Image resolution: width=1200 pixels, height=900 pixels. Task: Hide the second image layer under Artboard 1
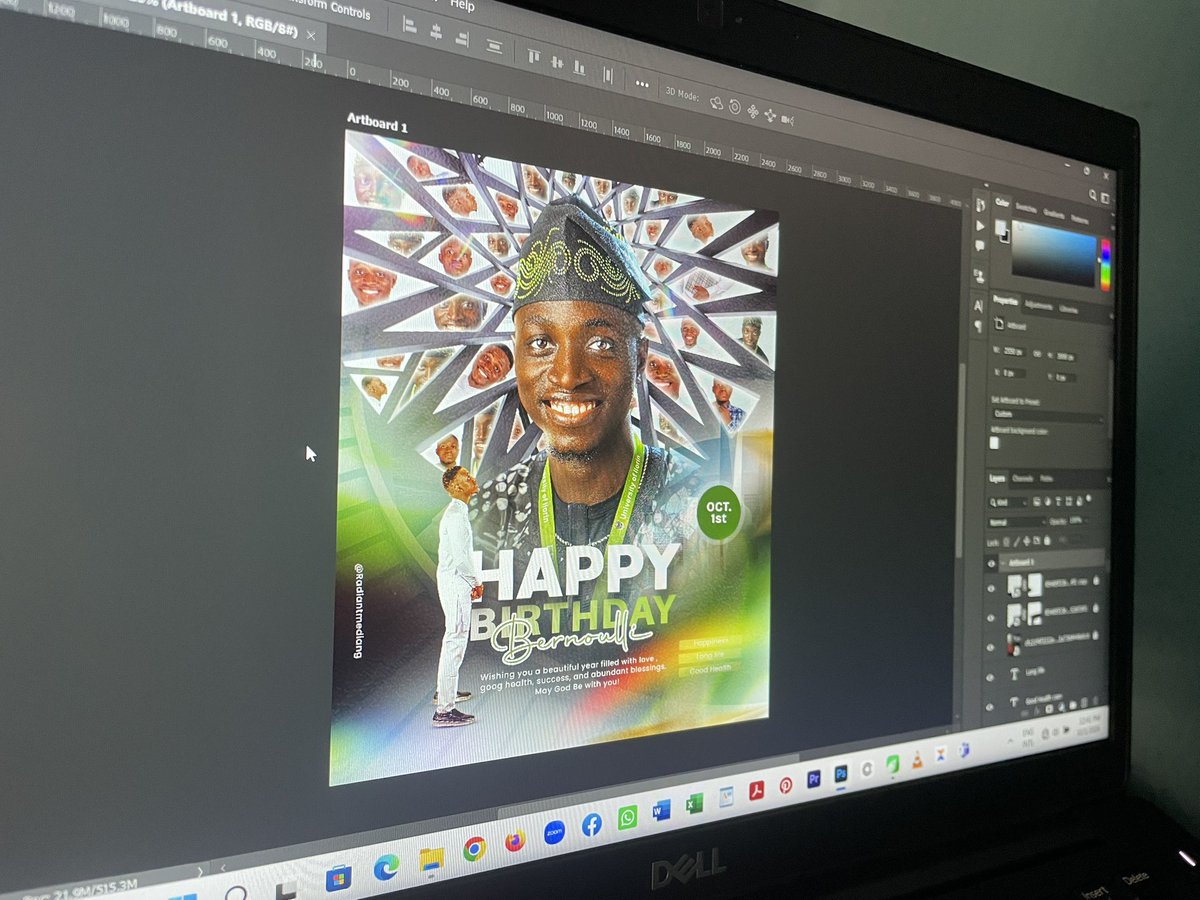tap(993, 618)
